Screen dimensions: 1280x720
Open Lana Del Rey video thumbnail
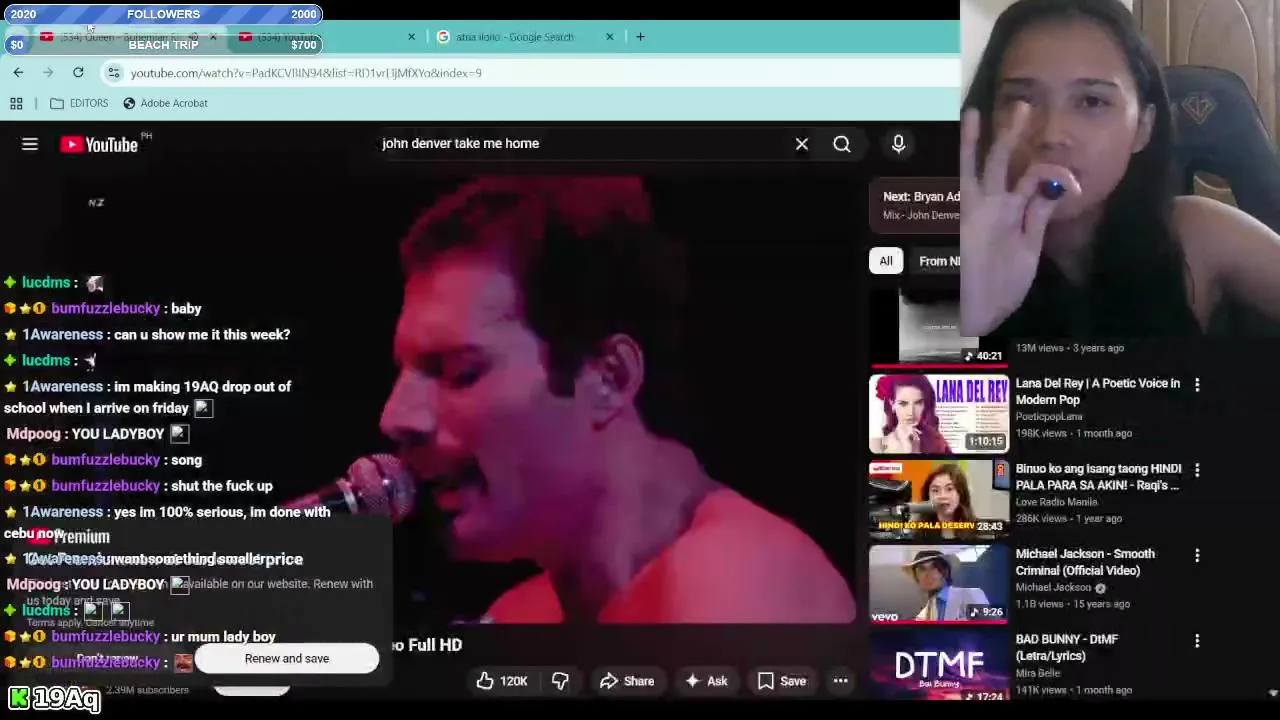pyautogui.click(x=939, y=413)
